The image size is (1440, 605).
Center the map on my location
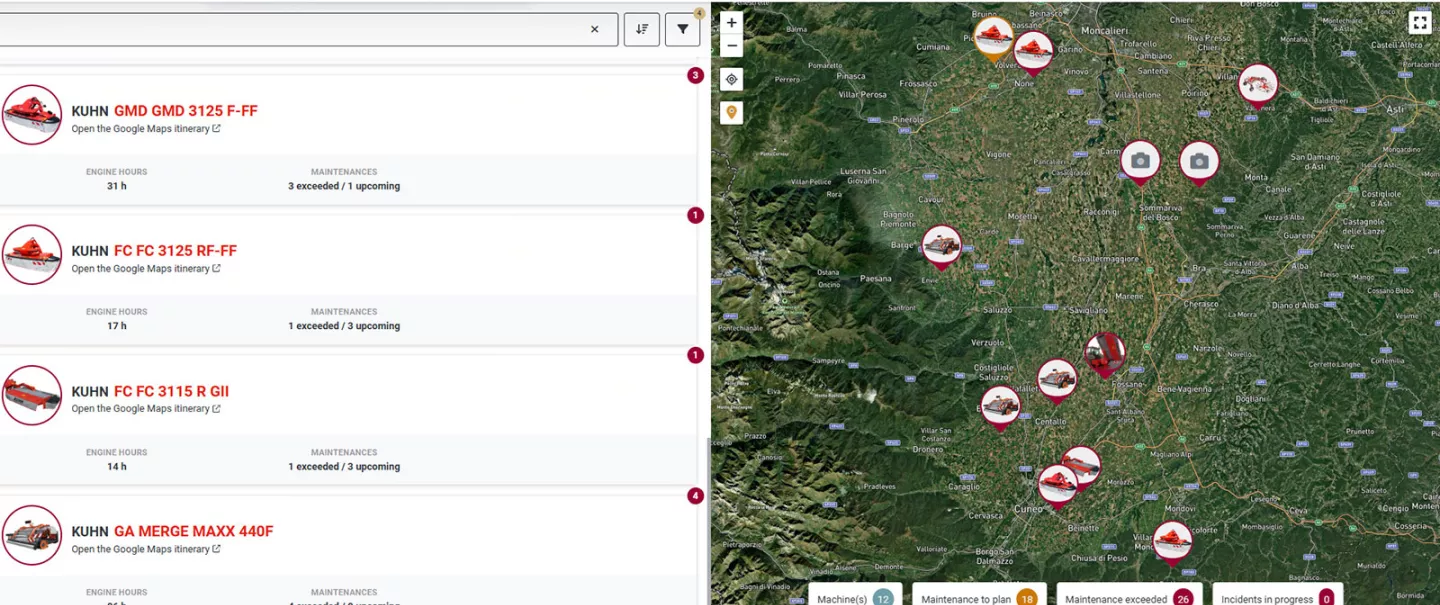pos(732,80)
